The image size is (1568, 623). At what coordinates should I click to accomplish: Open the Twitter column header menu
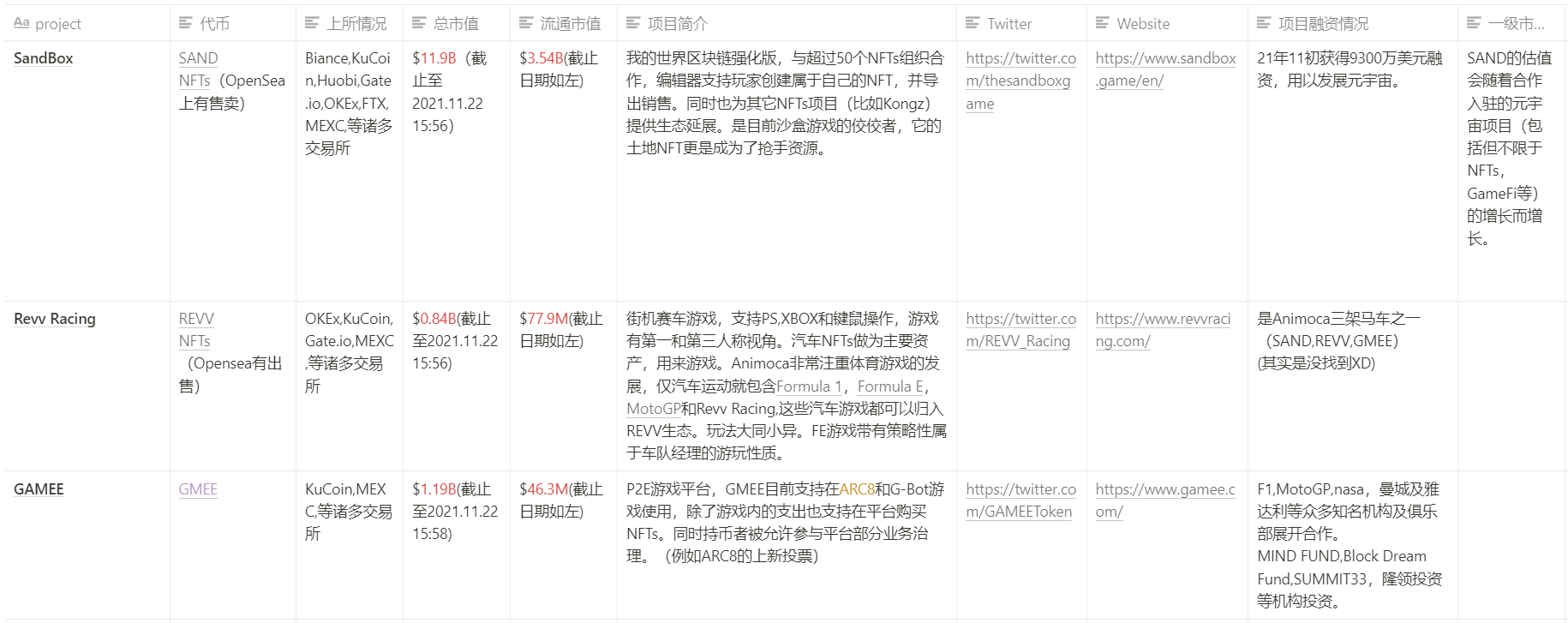coord(1021,23)
